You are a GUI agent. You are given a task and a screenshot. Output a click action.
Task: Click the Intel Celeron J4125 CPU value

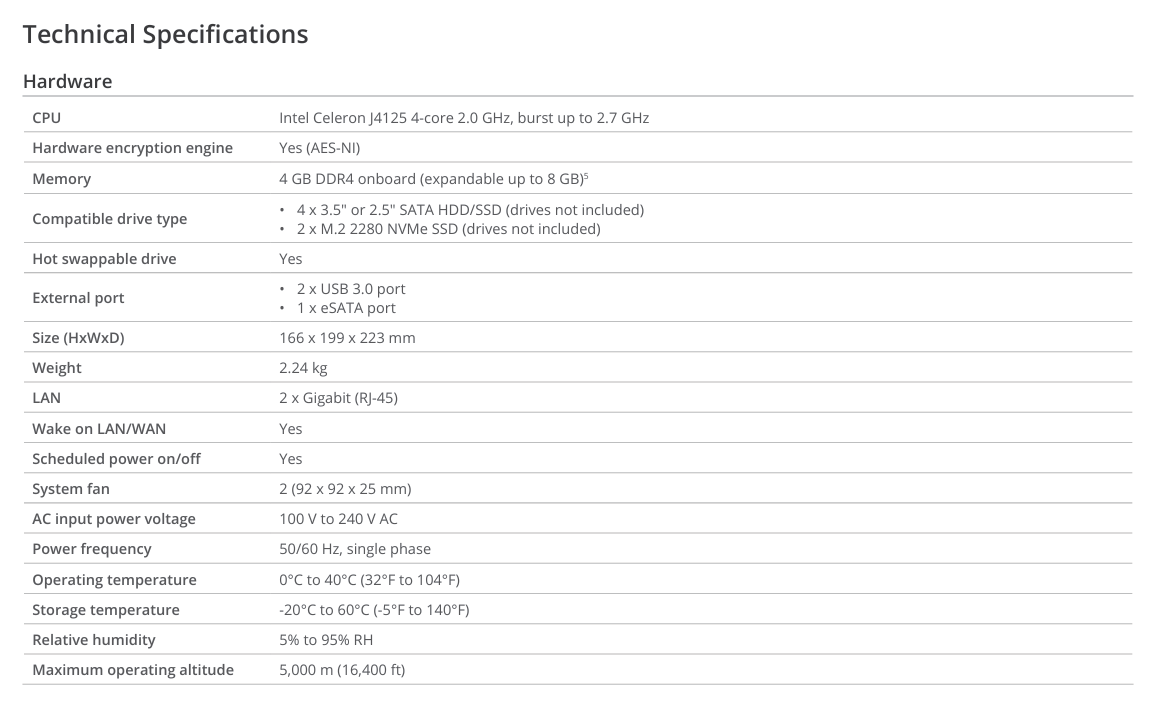click(464, 118)
